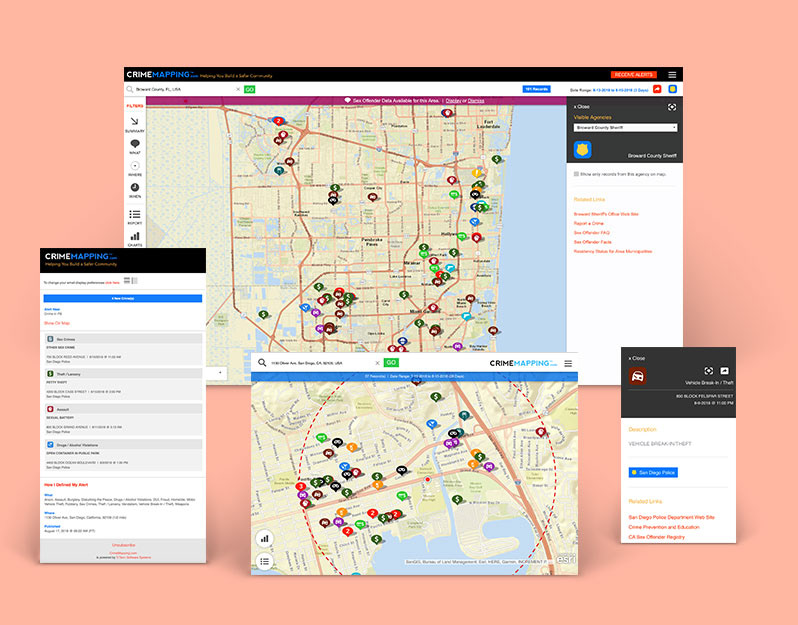This screenshot has height=625, width=798.
Task: Select list view in the email display preferences
Action: pyautogui.click(x=127, y=280)
